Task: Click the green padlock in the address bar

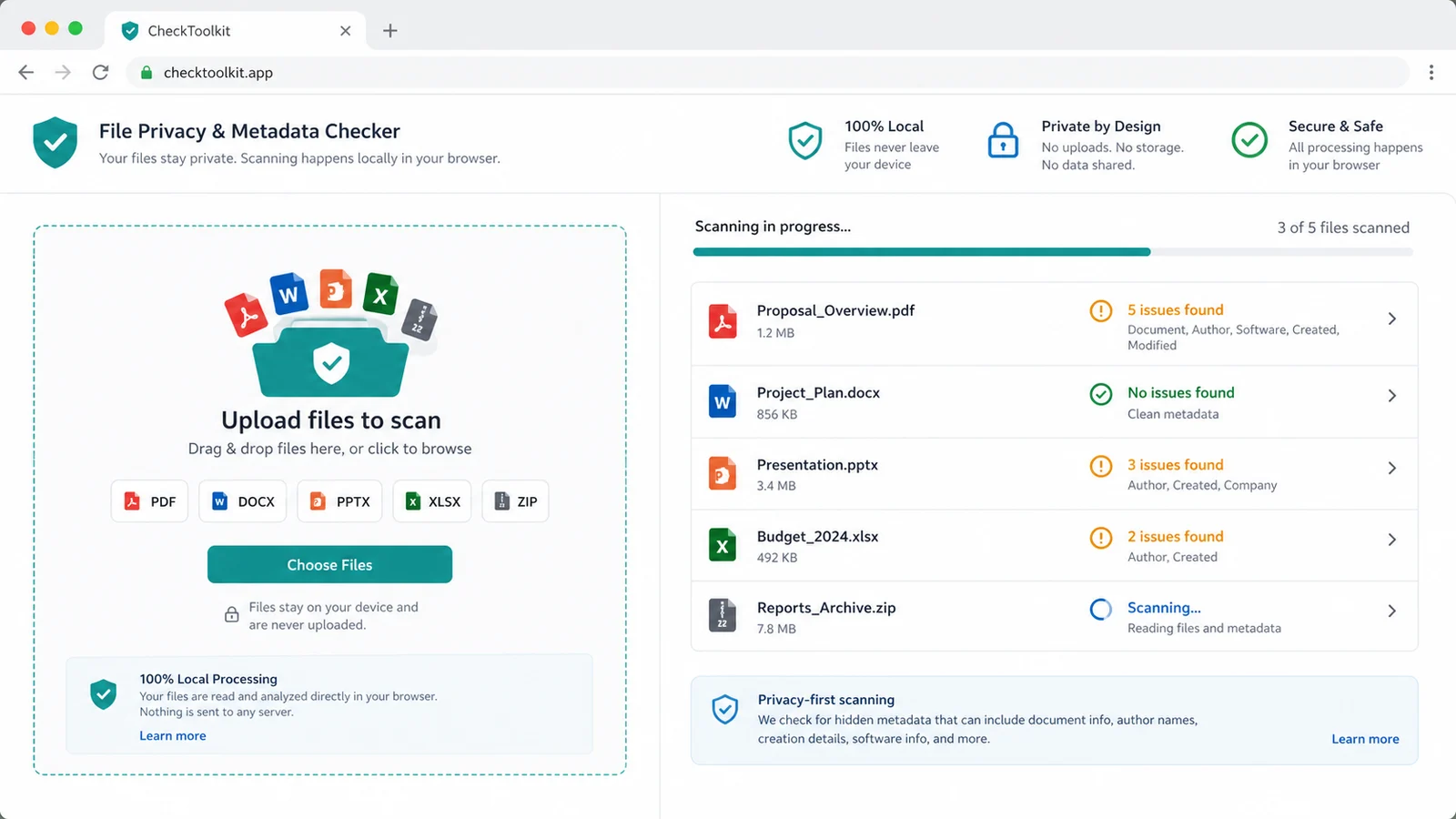Action: pyautogui.click(x=147, y=72)
